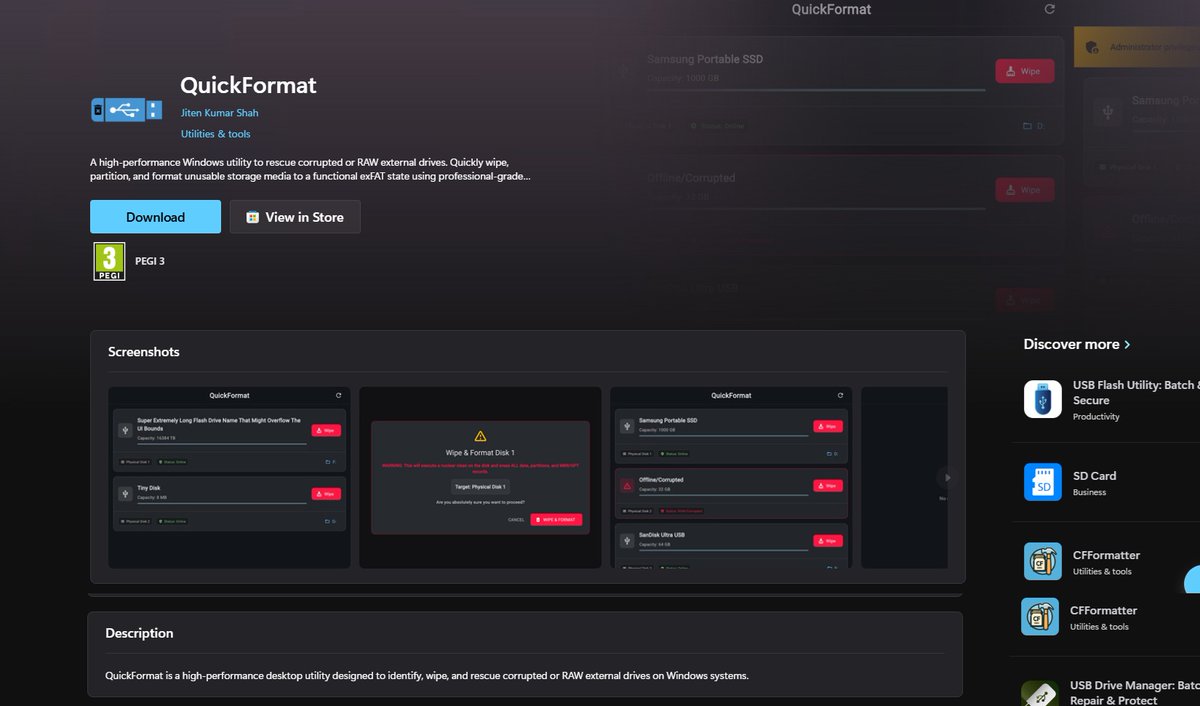Click the refresh icon beside the top QuickFormat title

pos(1049,9)
